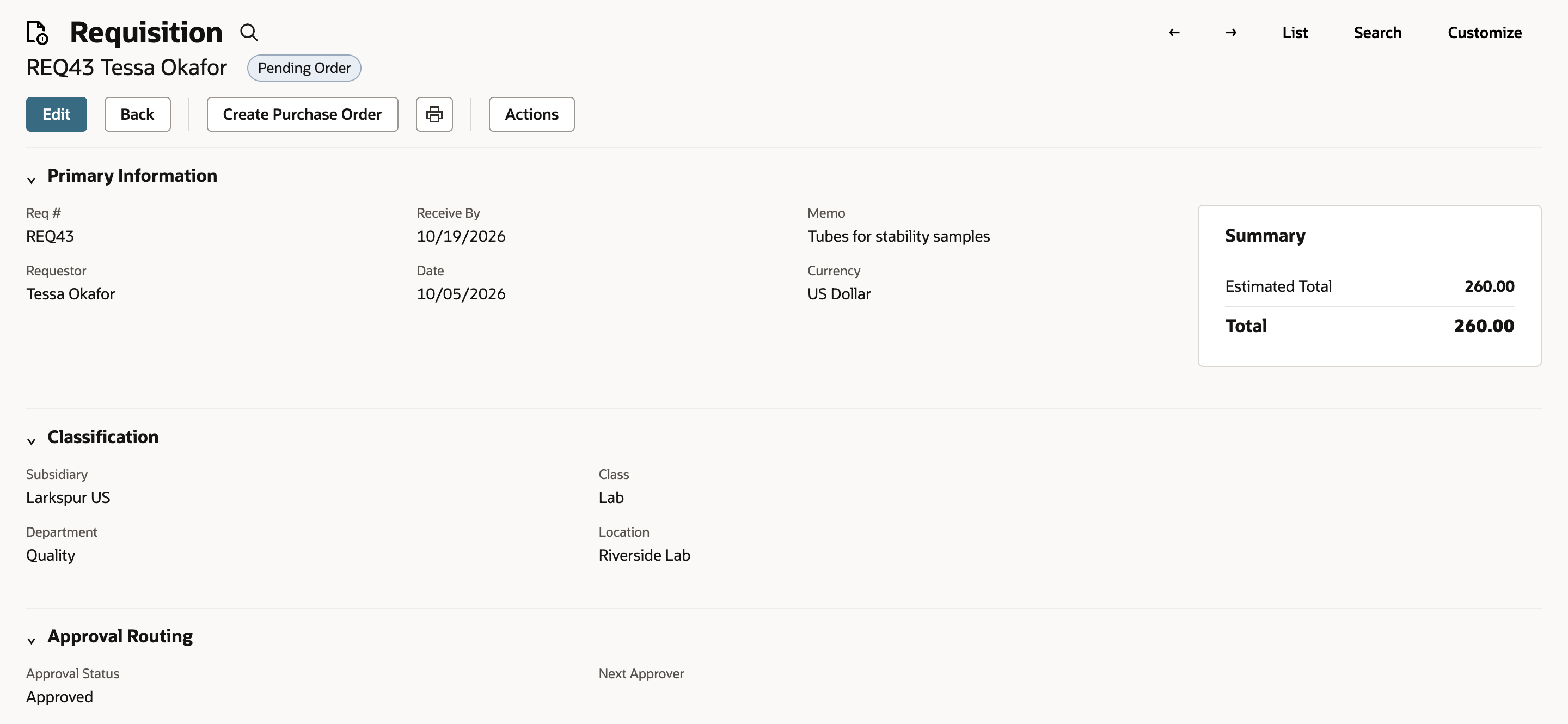
Task: Collapse the Approval Routing section
Action: coord(31,640)
